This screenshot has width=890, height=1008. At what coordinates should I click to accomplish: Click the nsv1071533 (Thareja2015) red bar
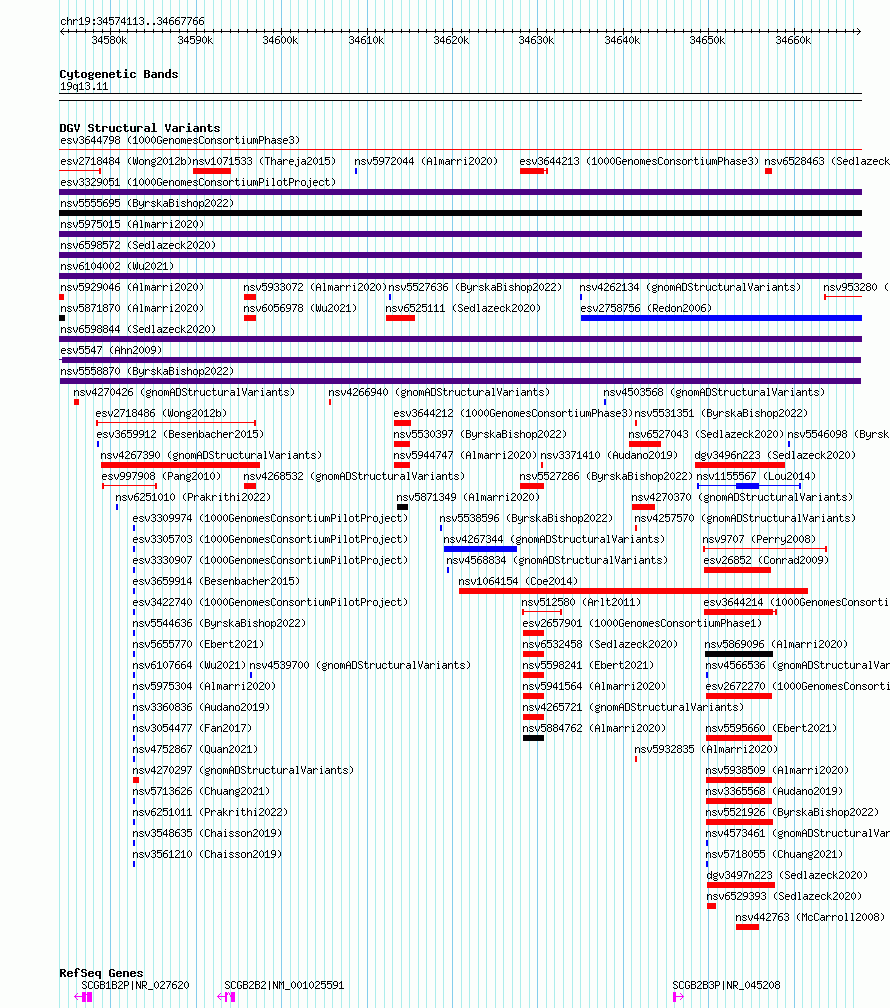[212, 171]
